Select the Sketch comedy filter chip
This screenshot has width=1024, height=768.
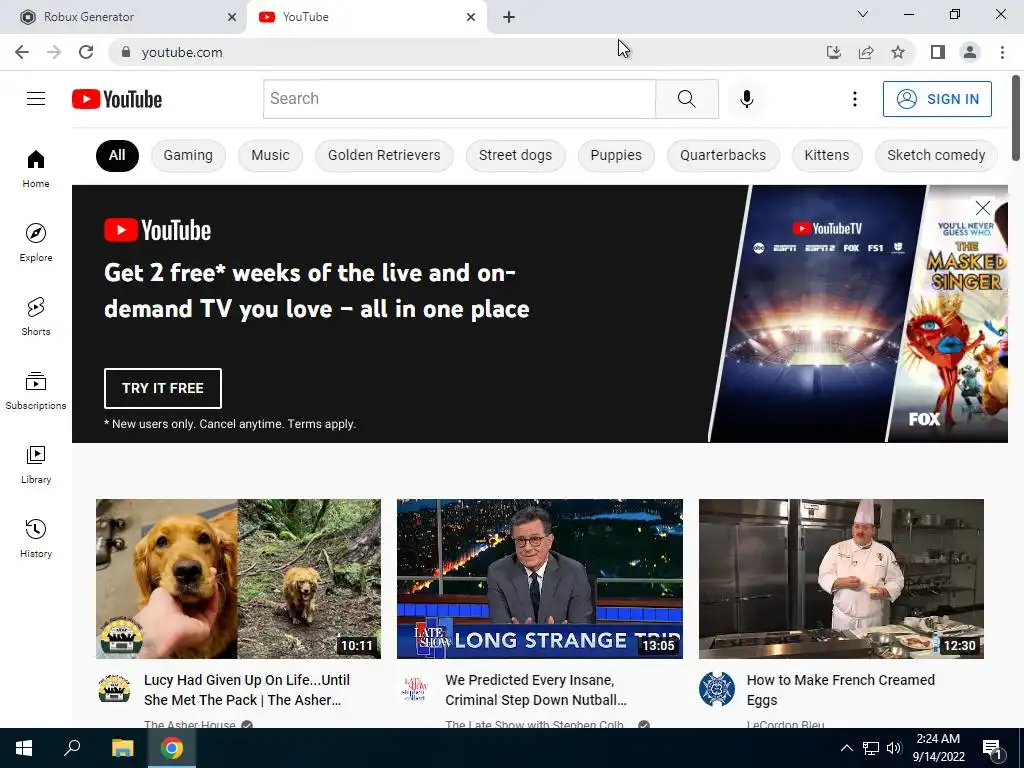[x=936, y=155]
